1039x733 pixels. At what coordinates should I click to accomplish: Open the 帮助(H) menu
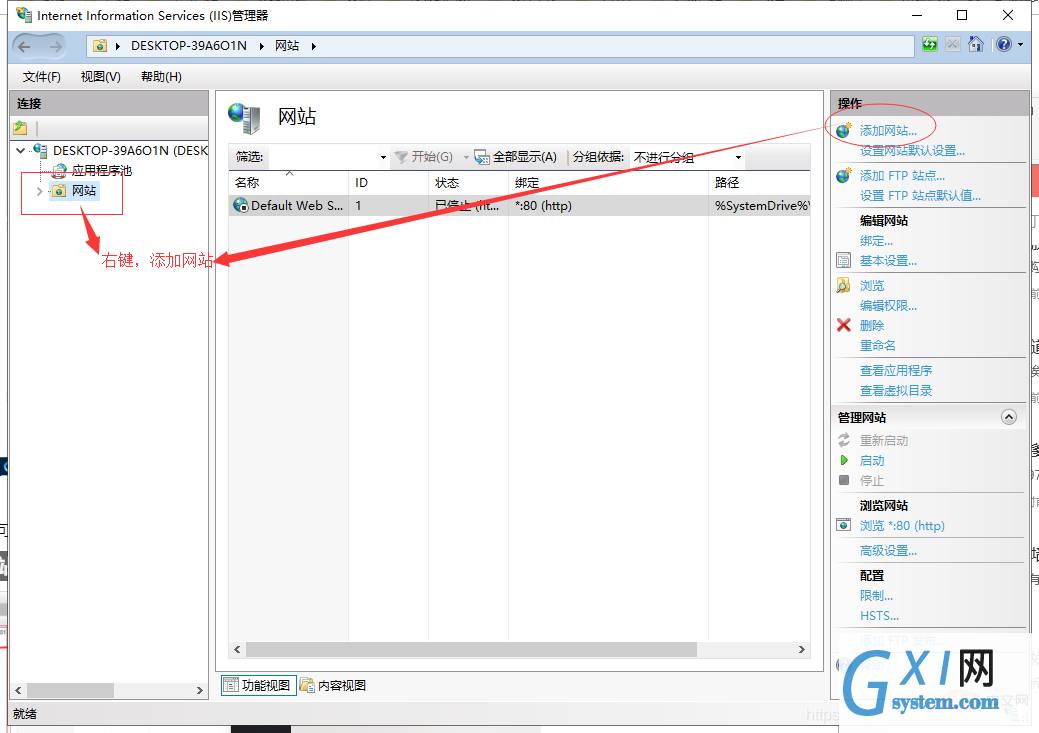coord(161,77)
